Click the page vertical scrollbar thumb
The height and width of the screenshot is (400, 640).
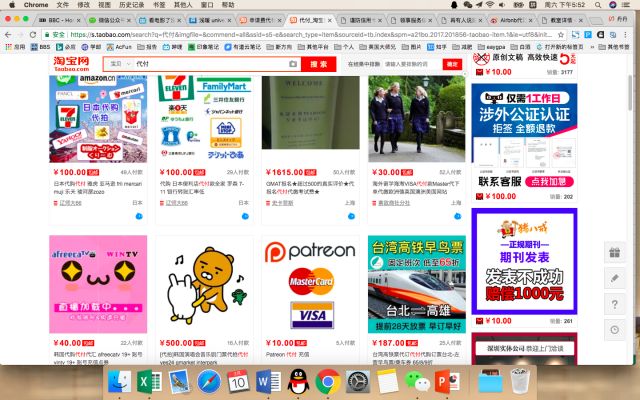[630, 92]
